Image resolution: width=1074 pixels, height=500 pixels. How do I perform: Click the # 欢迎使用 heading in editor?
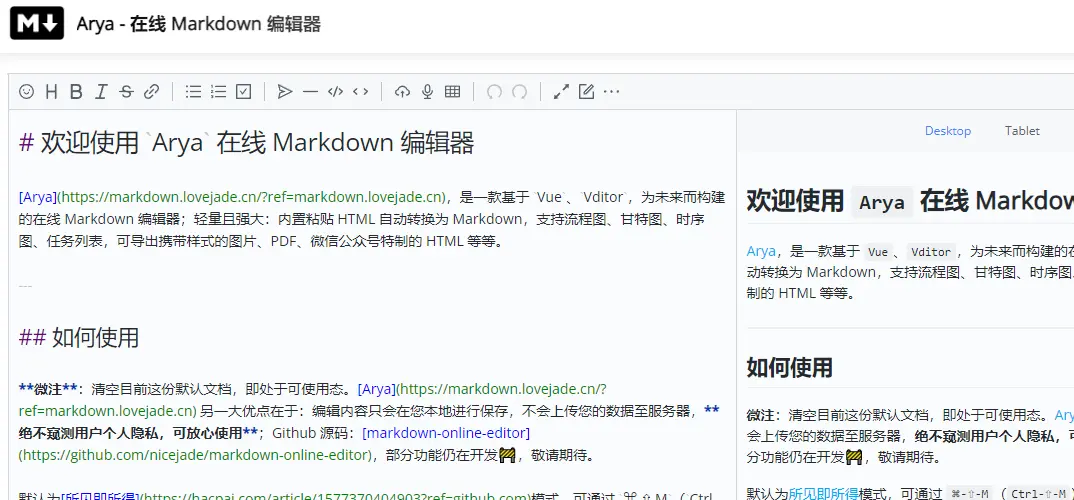click(x=247, y=144)
